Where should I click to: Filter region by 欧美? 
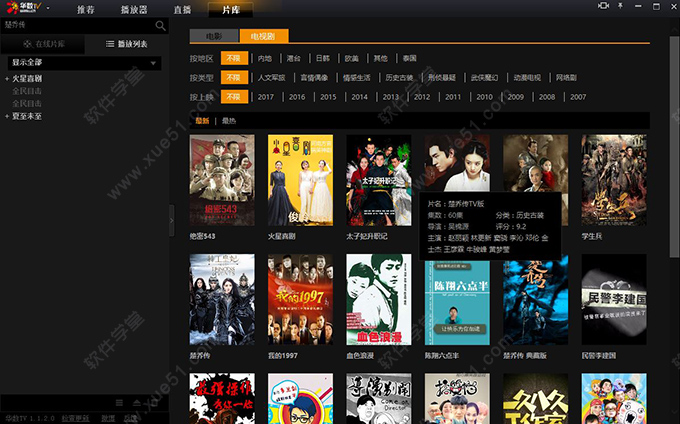tap(352, 59)
